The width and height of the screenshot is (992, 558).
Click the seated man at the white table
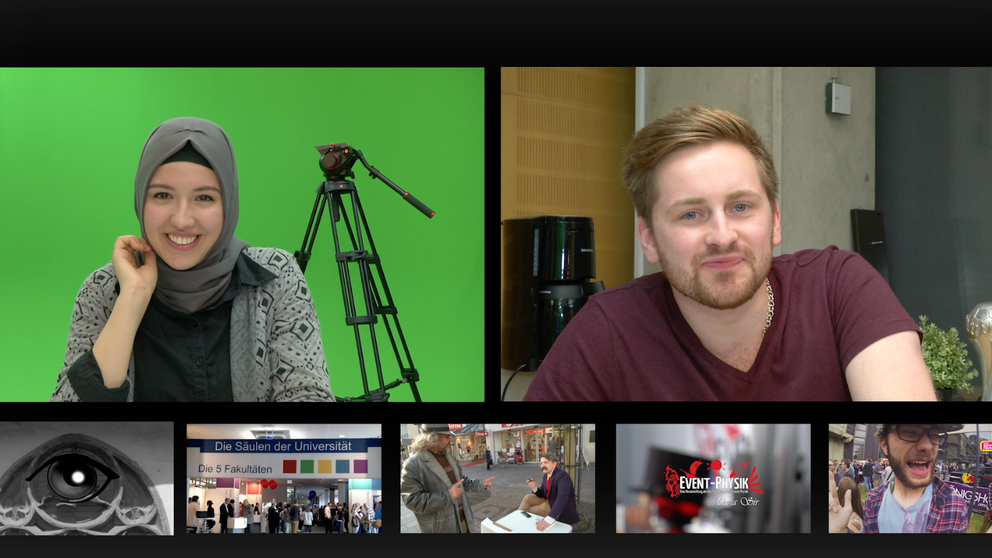point(553,492)
